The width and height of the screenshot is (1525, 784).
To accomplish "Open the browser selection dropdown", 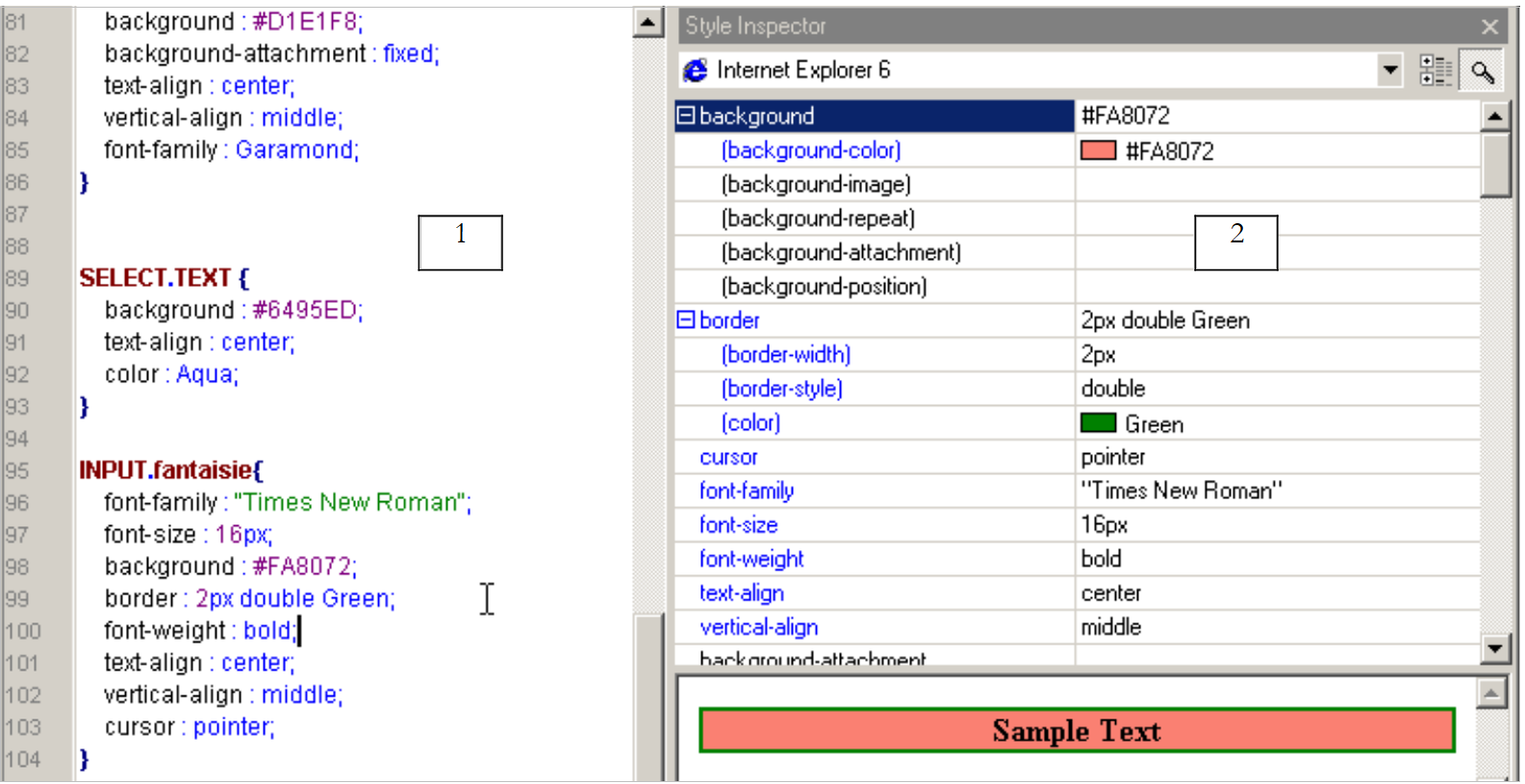I will coord(1389,70).
